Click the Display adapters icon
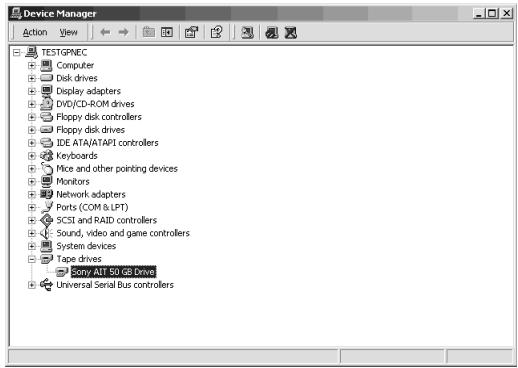 [x=46, y=91]
